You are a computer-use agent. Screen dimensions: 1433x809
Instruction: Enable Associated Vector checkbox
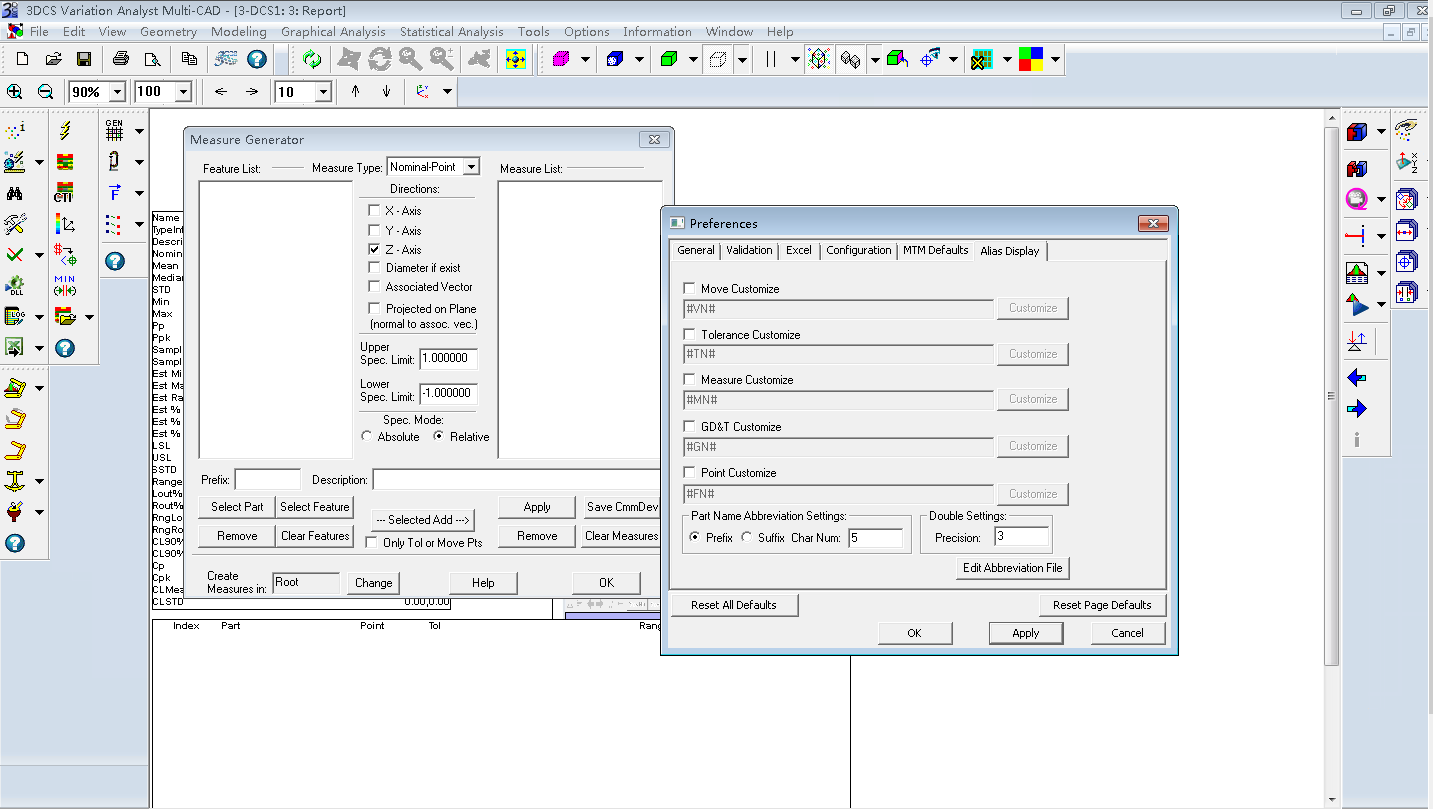click(374, 287)
